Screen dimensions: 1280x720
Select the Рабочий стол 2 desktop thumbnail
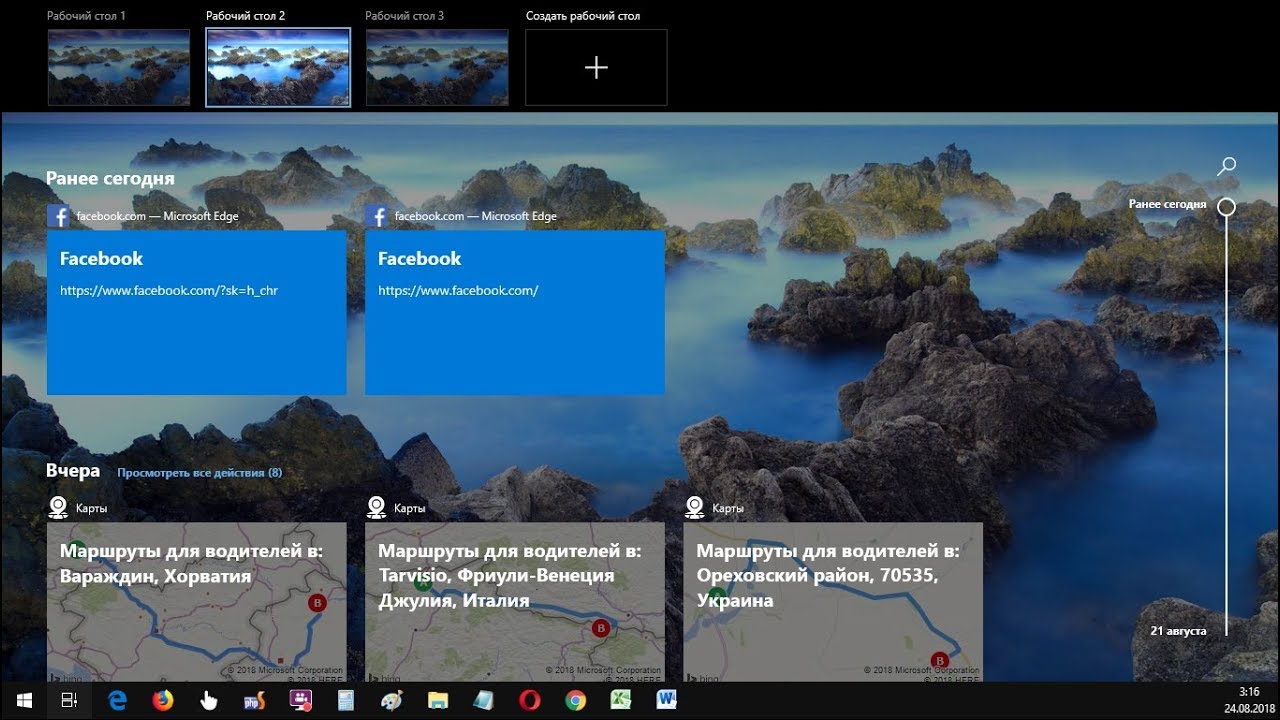pos(278,67)
